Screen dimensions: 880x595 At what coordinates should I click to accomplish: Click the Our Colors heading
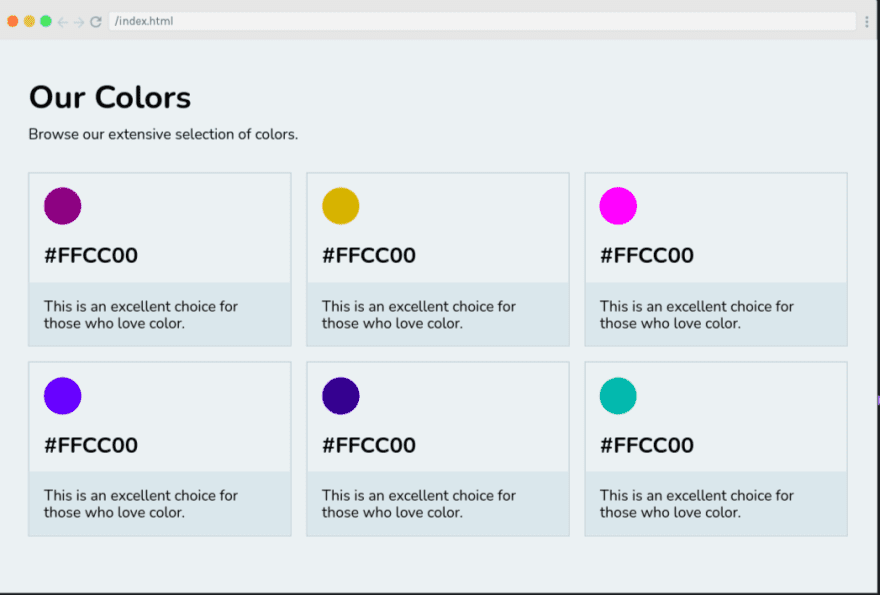click(110, 97)
